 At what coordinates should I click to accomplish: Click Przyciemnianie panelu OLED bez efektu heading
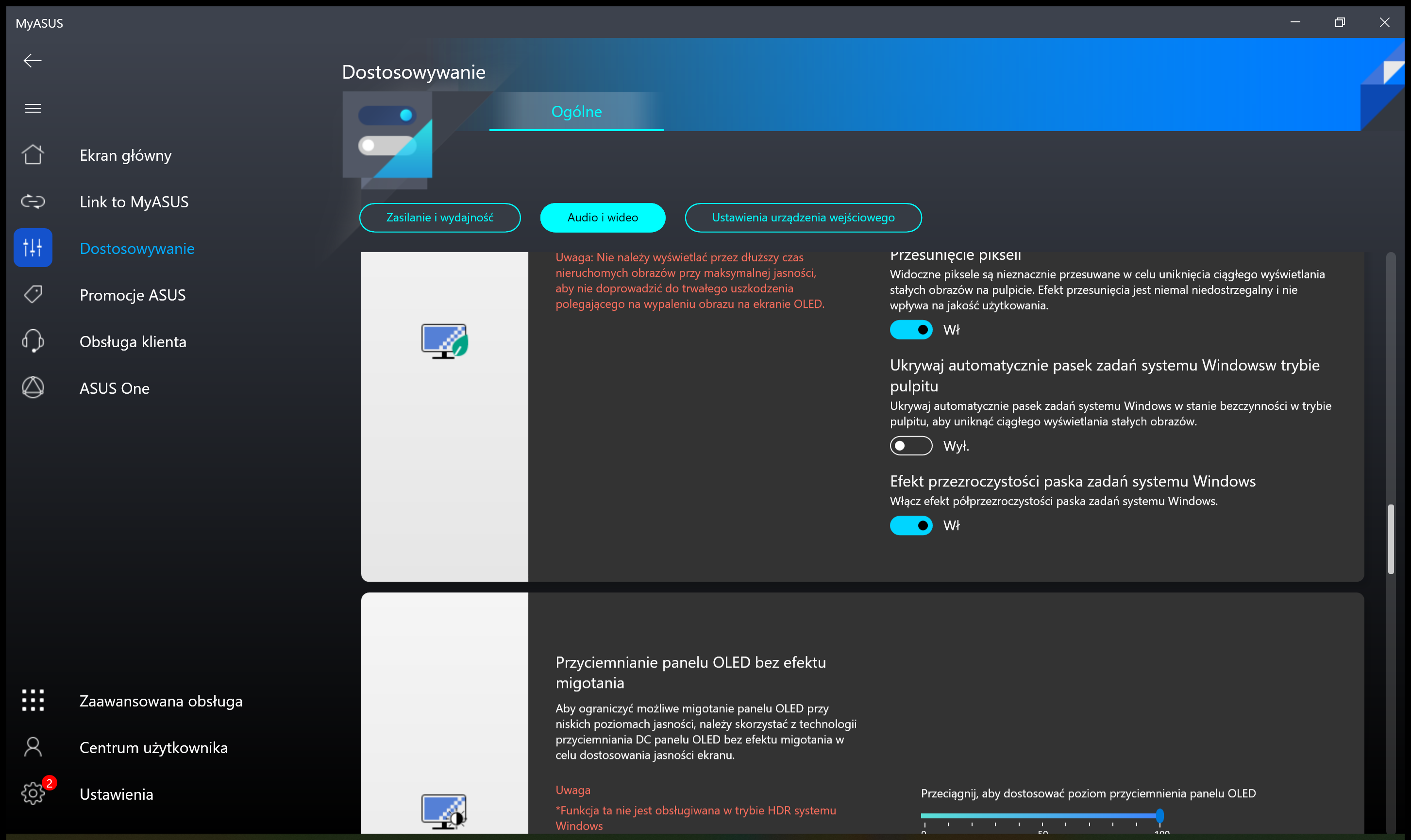tap(690, 672)
